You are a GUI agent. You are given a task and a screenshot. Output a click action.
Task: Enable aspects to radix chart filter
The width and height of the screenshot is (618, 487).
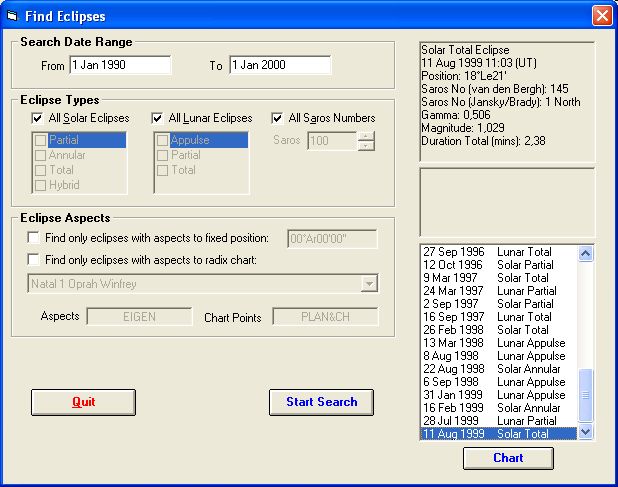click(35, 260)
